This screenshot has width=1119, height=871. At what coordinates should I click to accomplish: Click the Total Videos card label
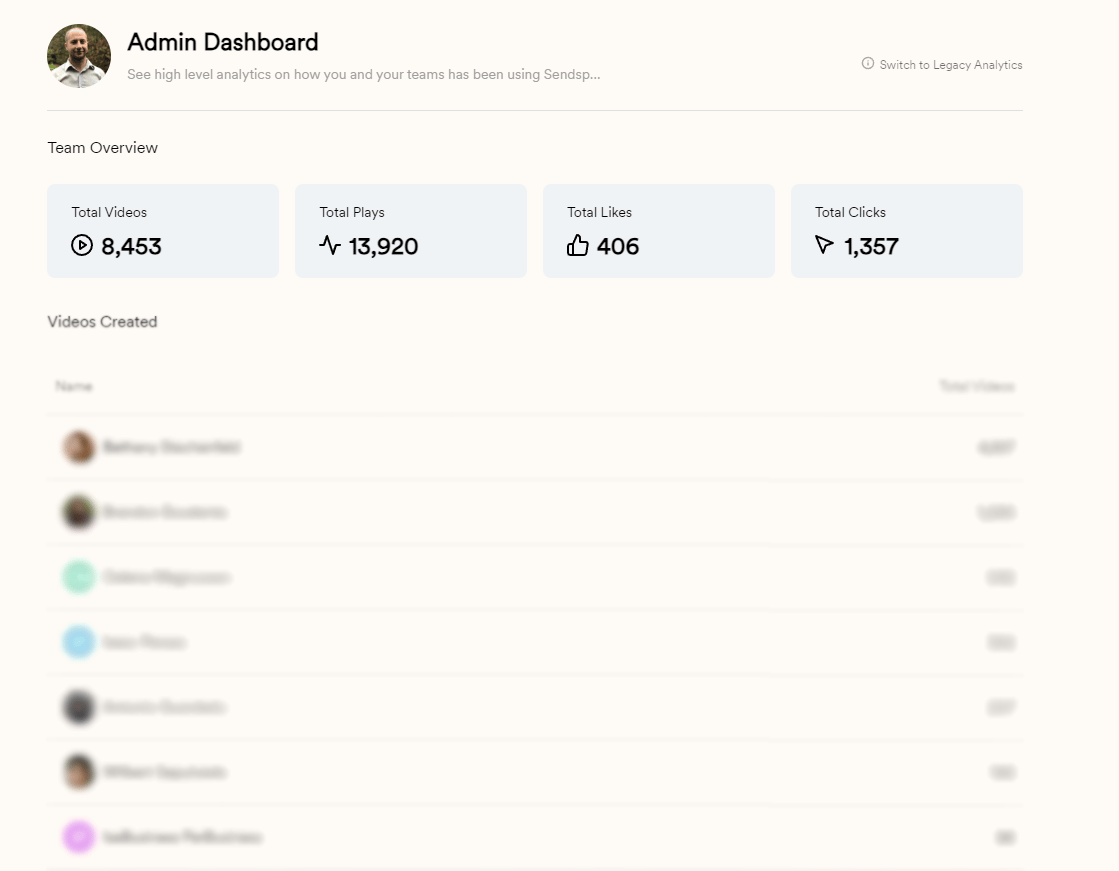(x=109, y=212)
